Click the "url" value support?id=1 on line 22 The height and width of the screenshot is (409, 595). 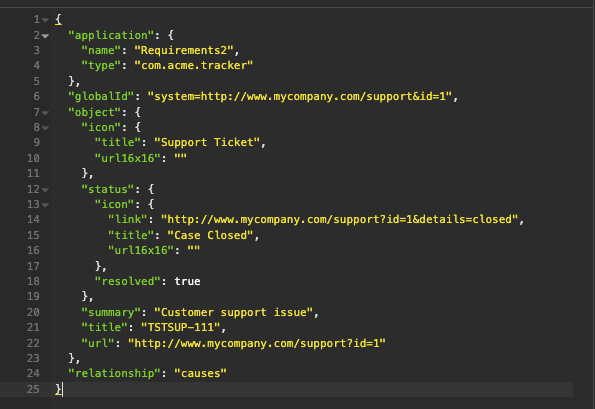pos(257,343)
